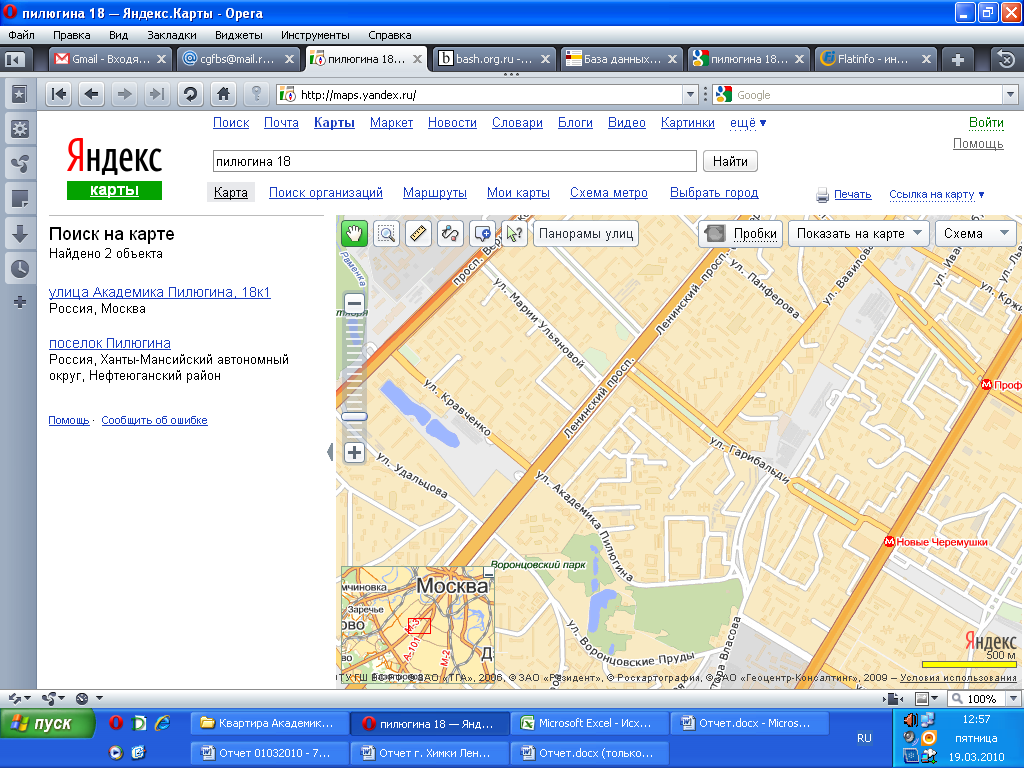Open улица Академика Пилюгина, 18к1 result

(x=159, y=293)
